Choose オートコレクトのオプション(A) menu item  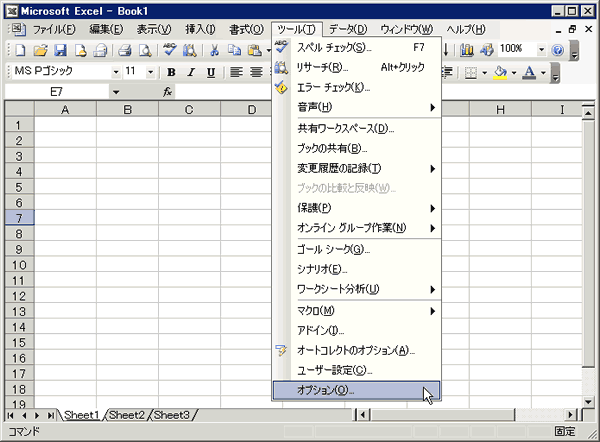pos(357,351)
